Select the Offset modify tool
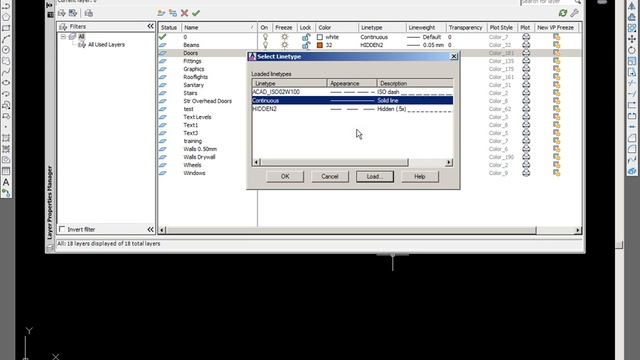The image size is (640, 360). [x=632, y=17]
